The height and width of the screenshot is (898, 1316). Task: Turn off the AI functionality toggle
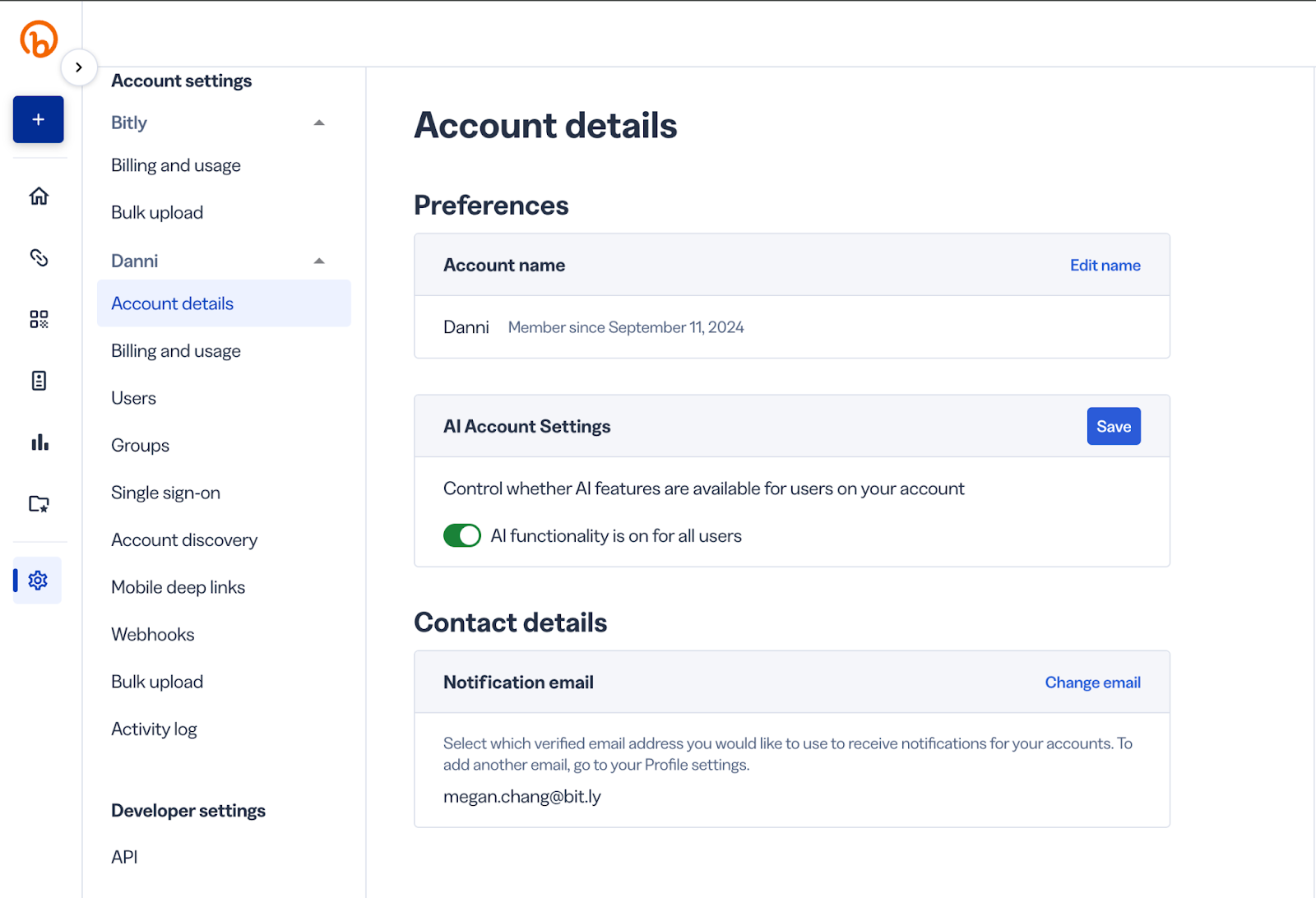click(462, 535)
